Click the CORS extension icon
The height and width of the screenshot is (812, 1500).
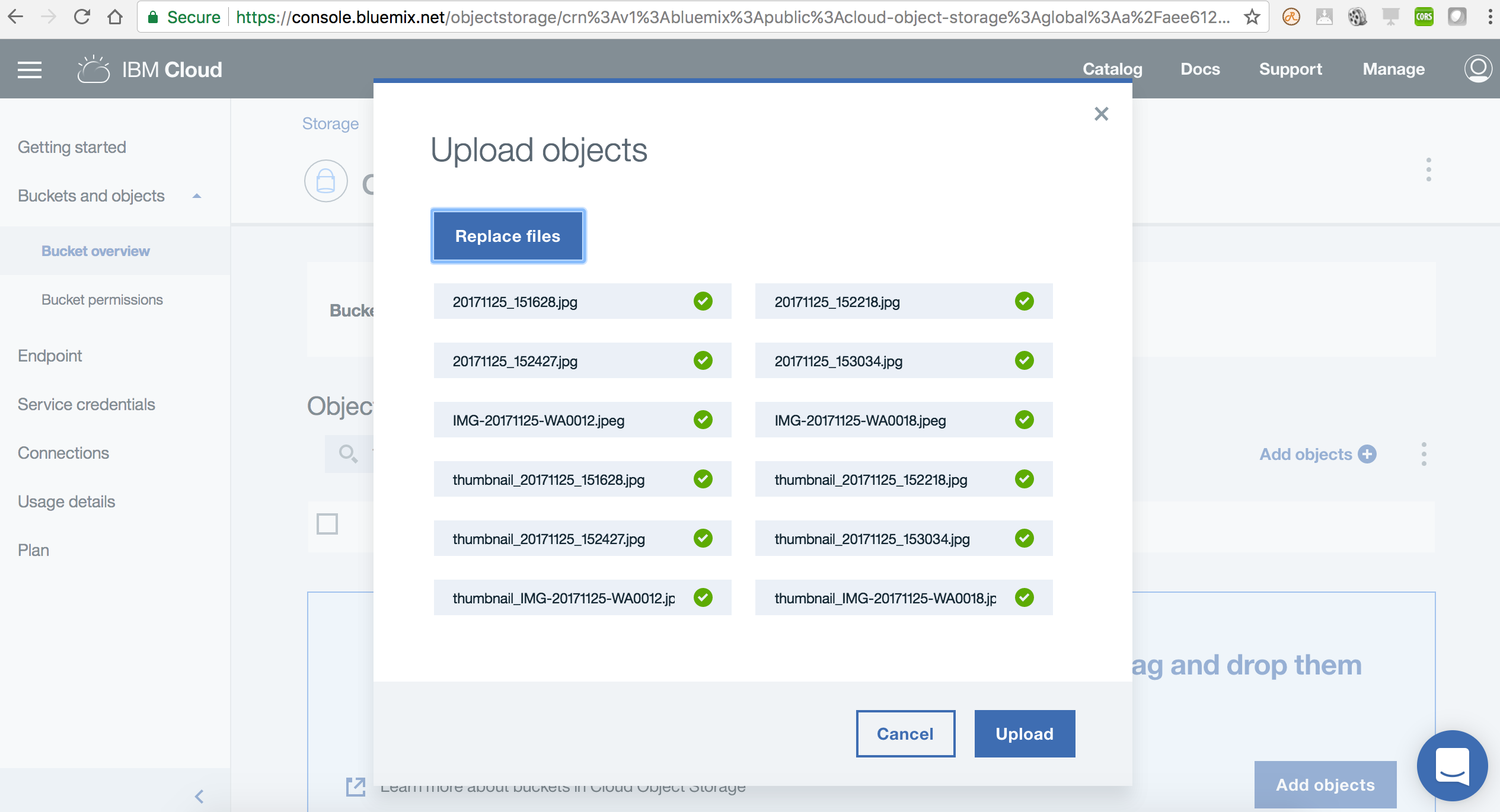tap(1424, 17)
